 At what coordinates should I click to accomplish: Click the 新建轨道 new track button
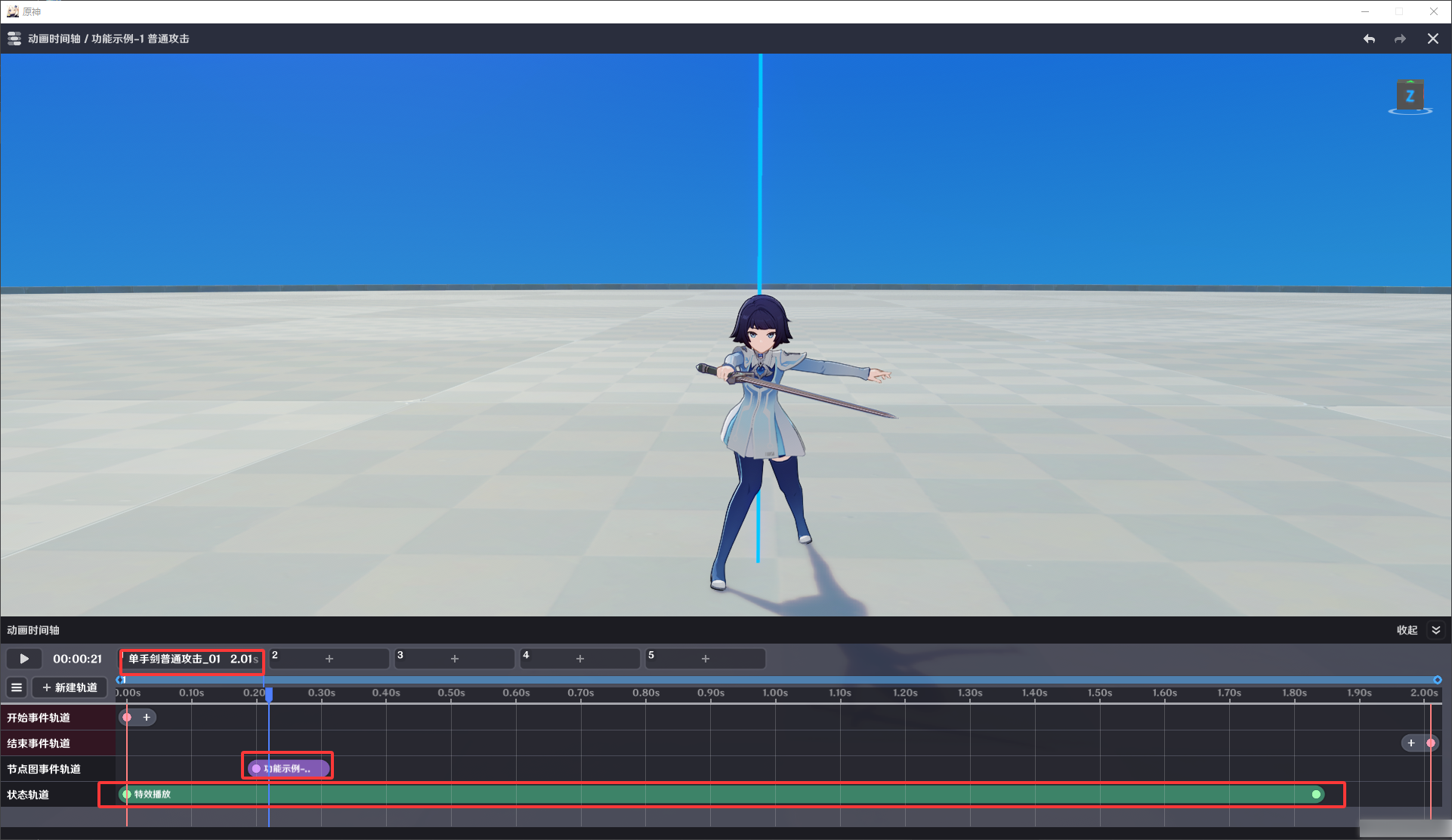click(70, 687)
